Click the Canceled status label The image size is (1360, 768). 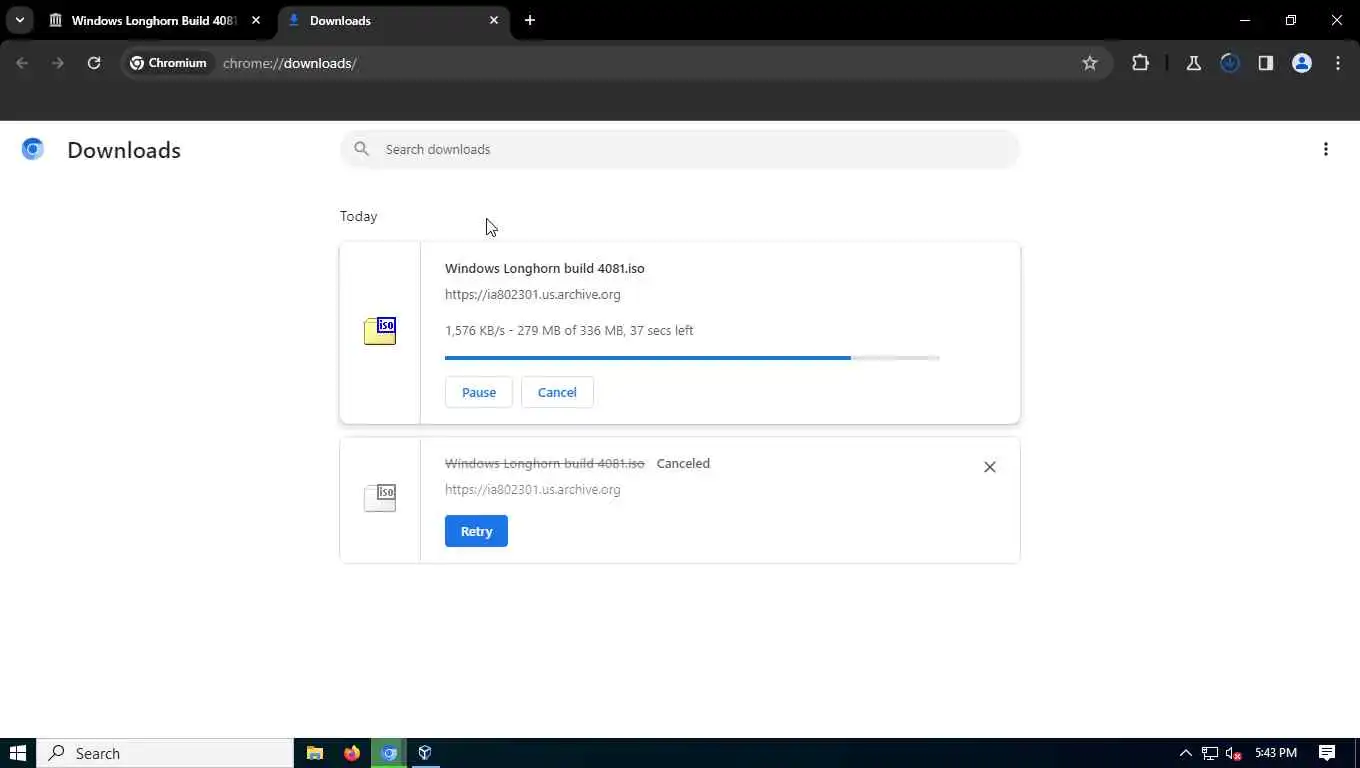point(683,463)
